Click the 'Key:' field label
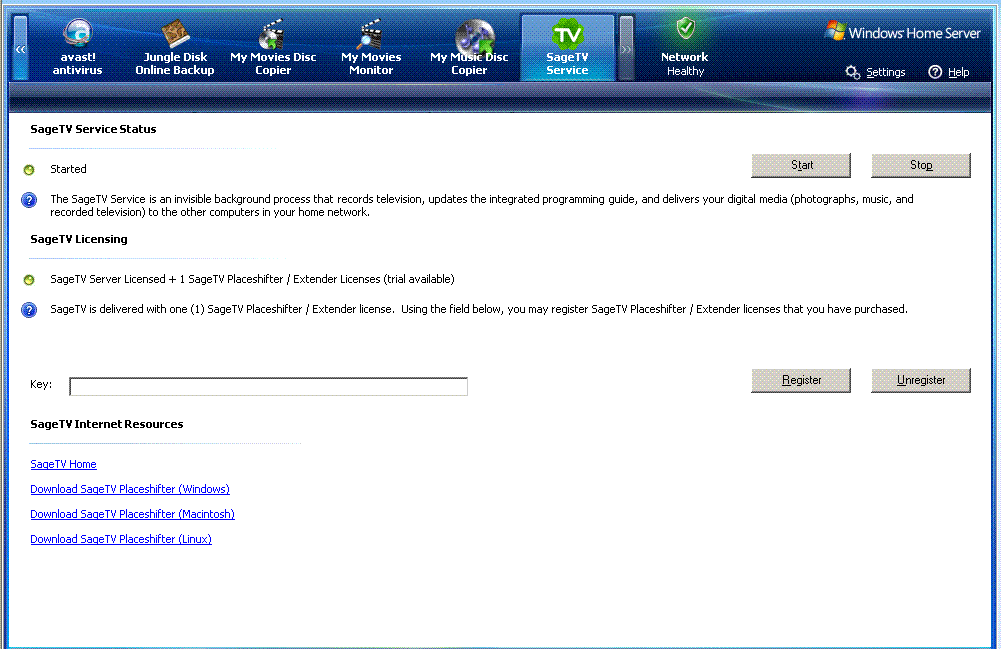Screen dimensions: 1001x649 tap(41, 384)
